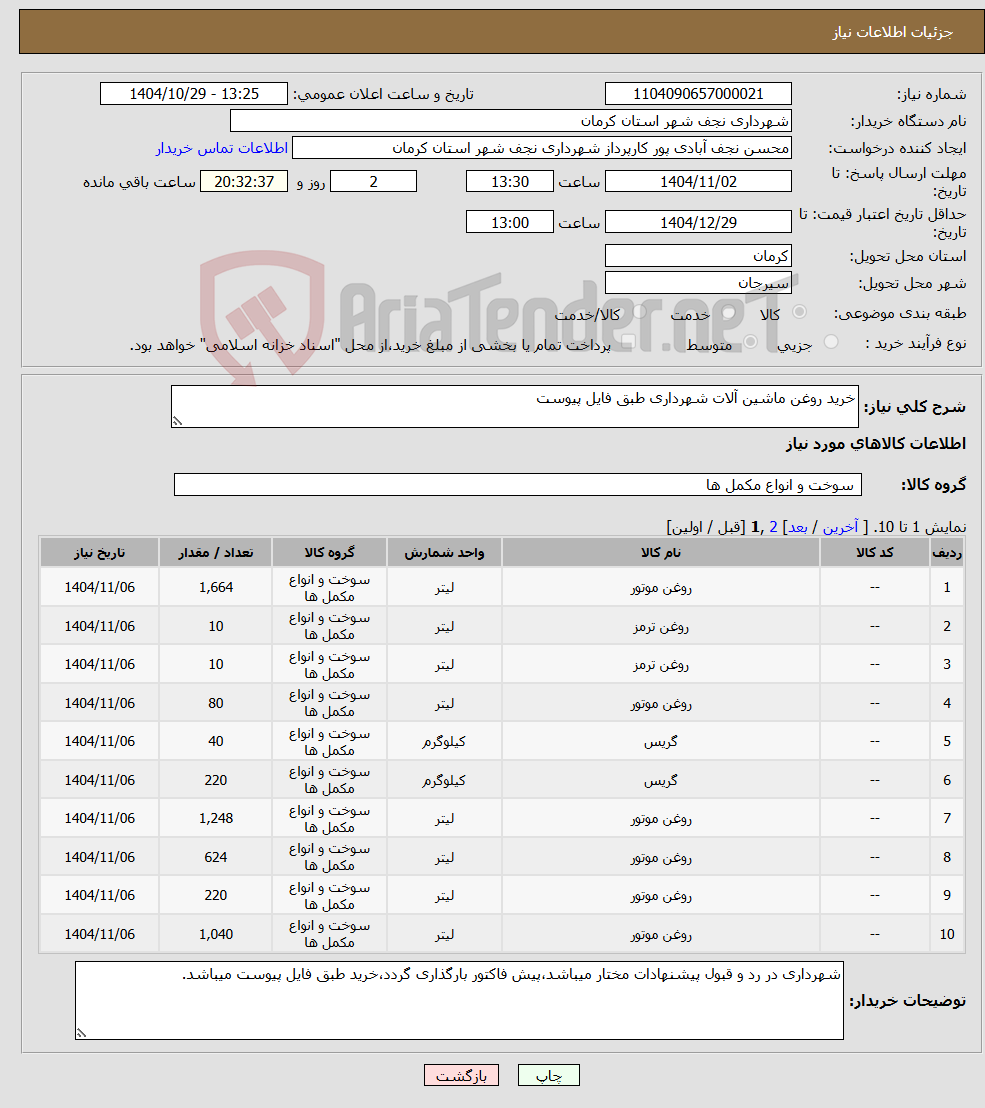Click quantity 40 in row 5
The height and width of the screenshot is (1108, 985).
(x=216, y=741)
